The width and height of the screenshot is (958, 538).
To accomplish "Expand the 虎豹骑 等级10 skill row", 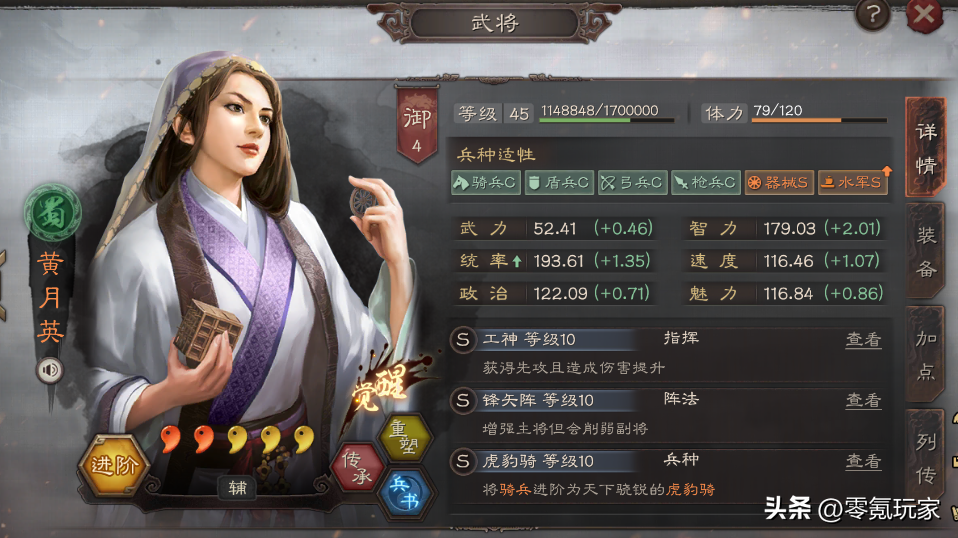I will tap(668, 475).
